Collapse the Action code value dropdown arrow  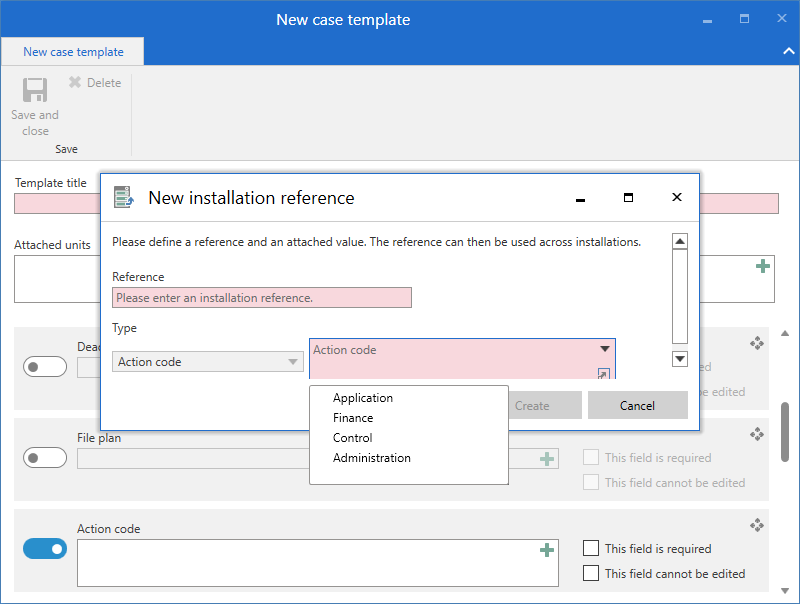tap(604, 349)
